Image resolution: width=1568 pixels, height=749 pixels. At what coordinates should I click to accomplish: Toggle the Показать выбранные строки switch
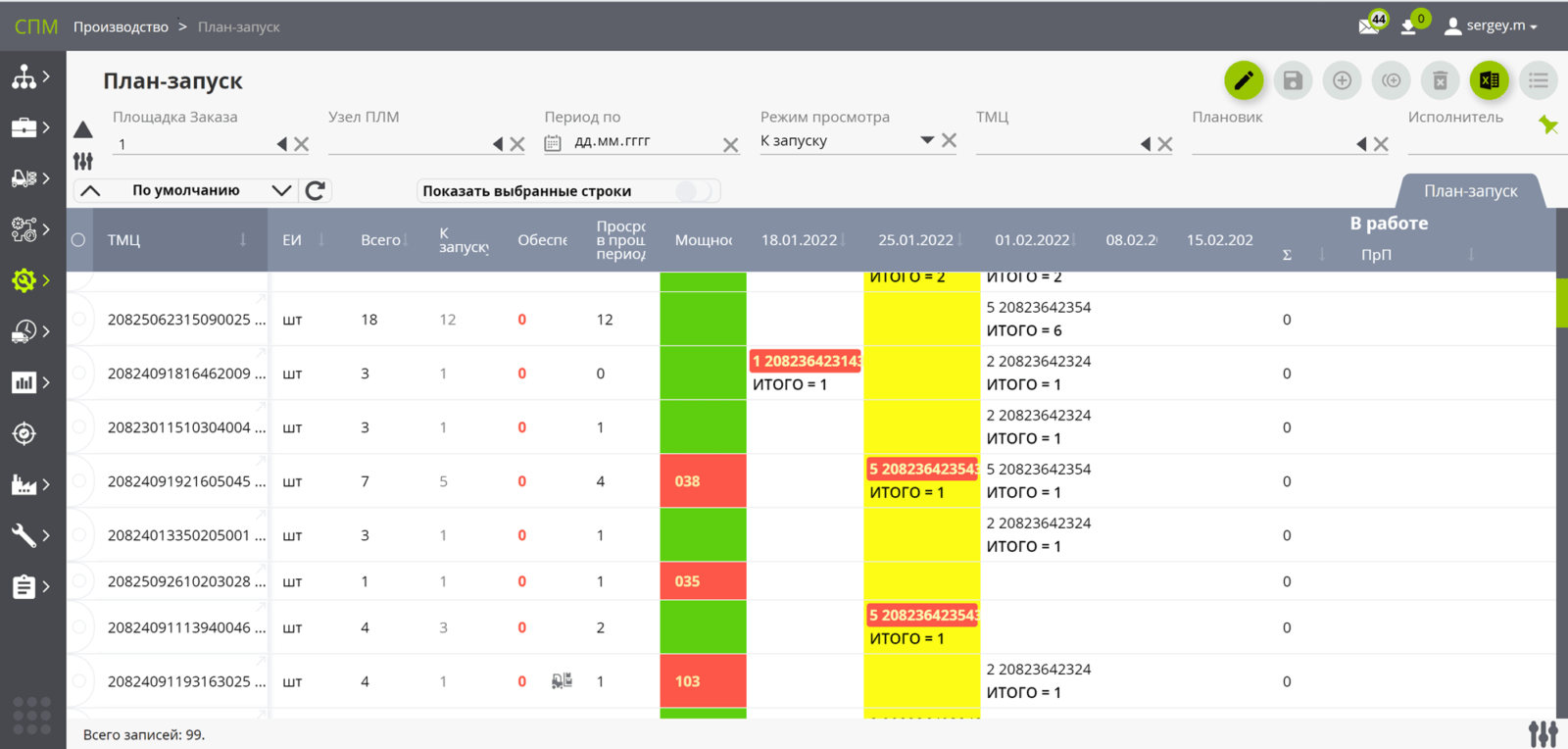[x=694, y=191]
